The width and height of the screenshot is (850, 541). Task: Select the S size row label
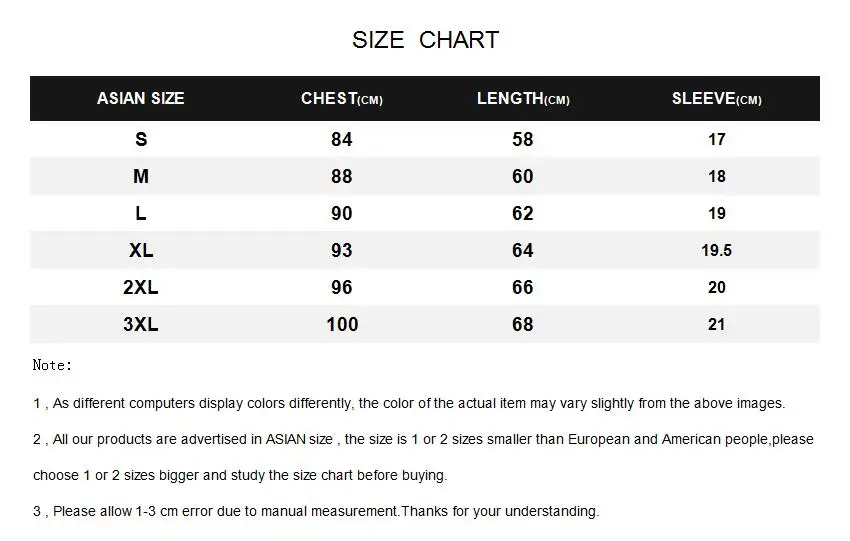[141, 139]
